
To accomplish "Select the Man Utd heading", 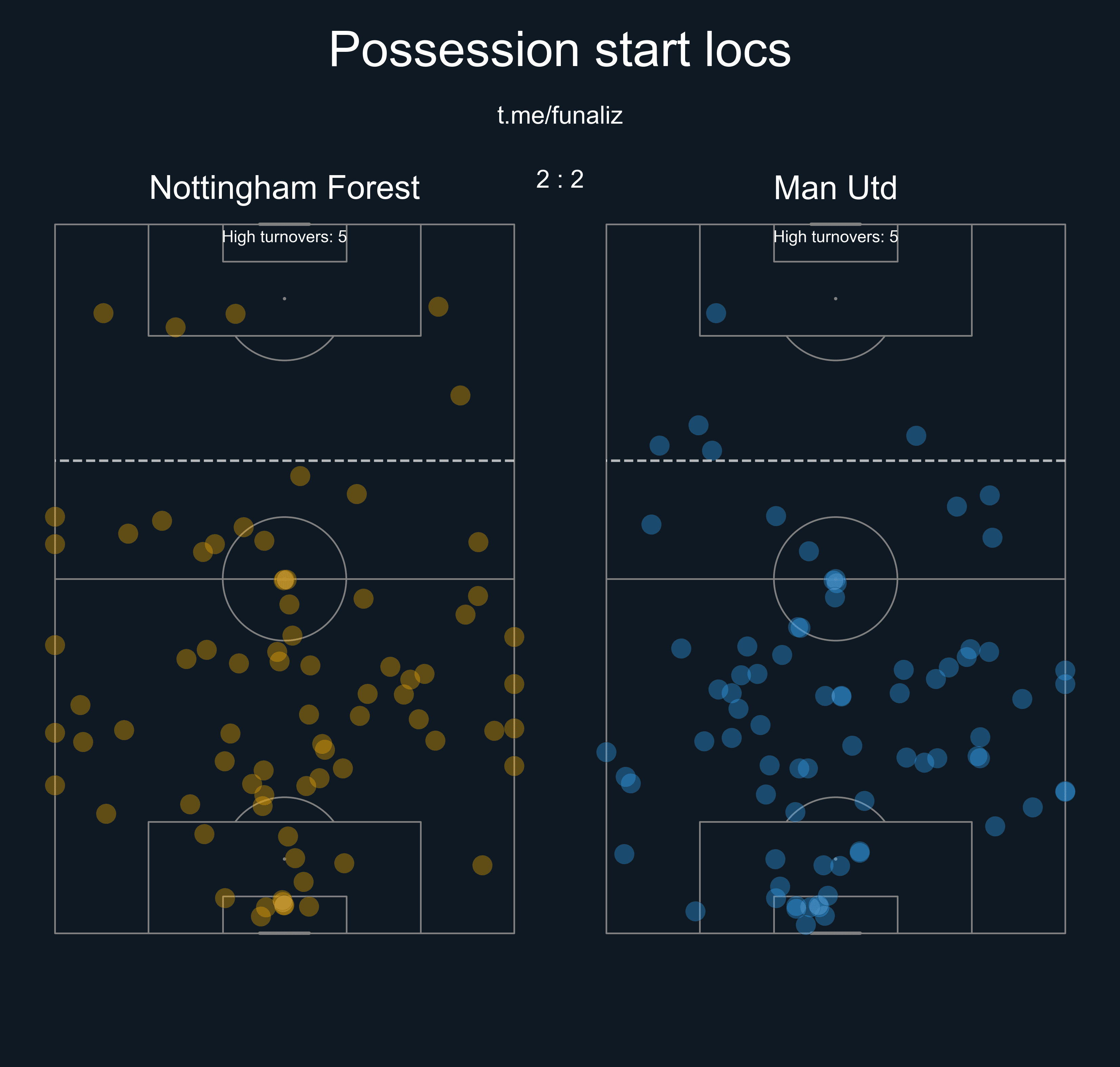I will pos(835,188).
